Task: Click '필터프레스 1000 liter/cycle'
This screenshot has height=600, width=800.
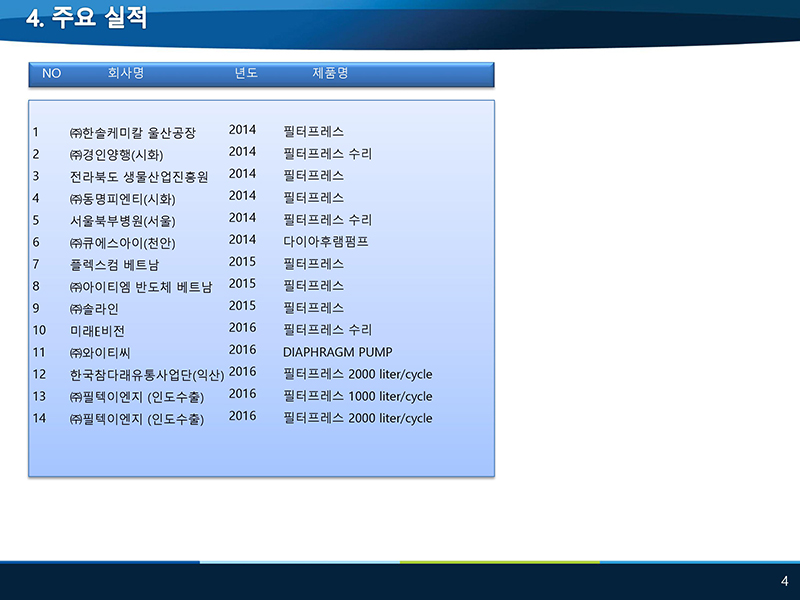Action: pos(358,396)
